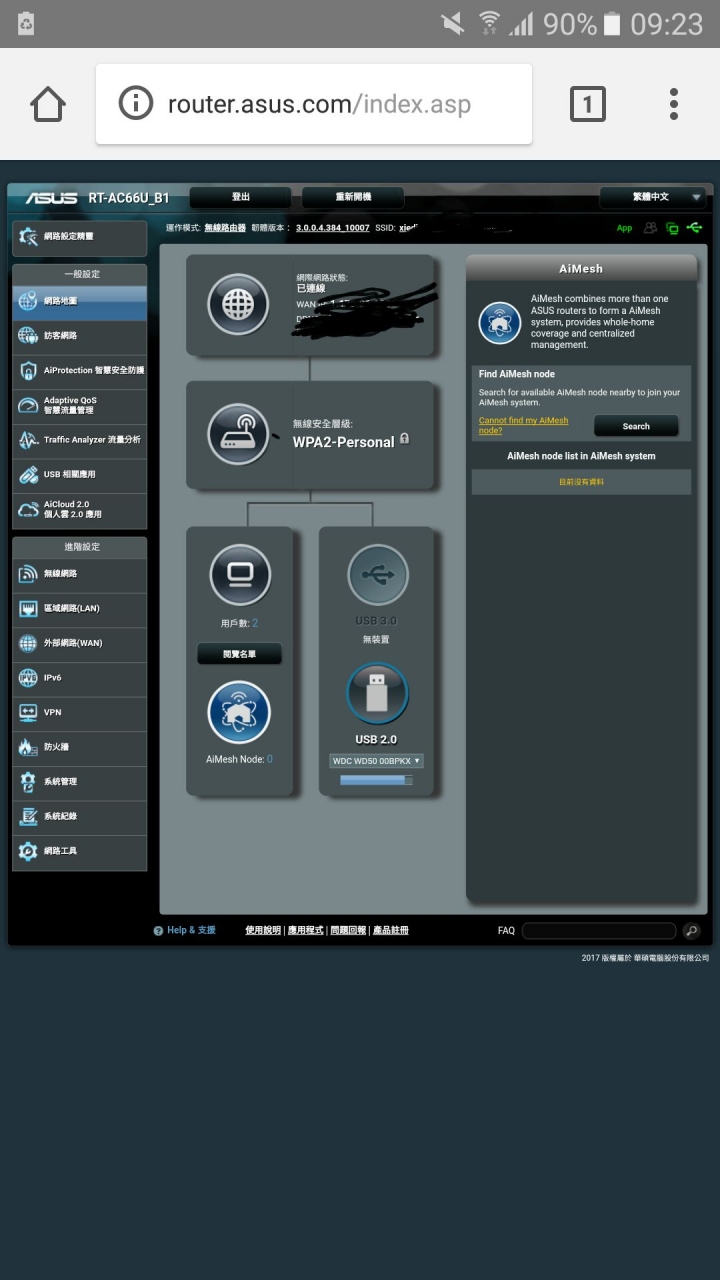Click the App link in status bar
Viewport: 720px width, 1280px height.
tap(624, 228)
